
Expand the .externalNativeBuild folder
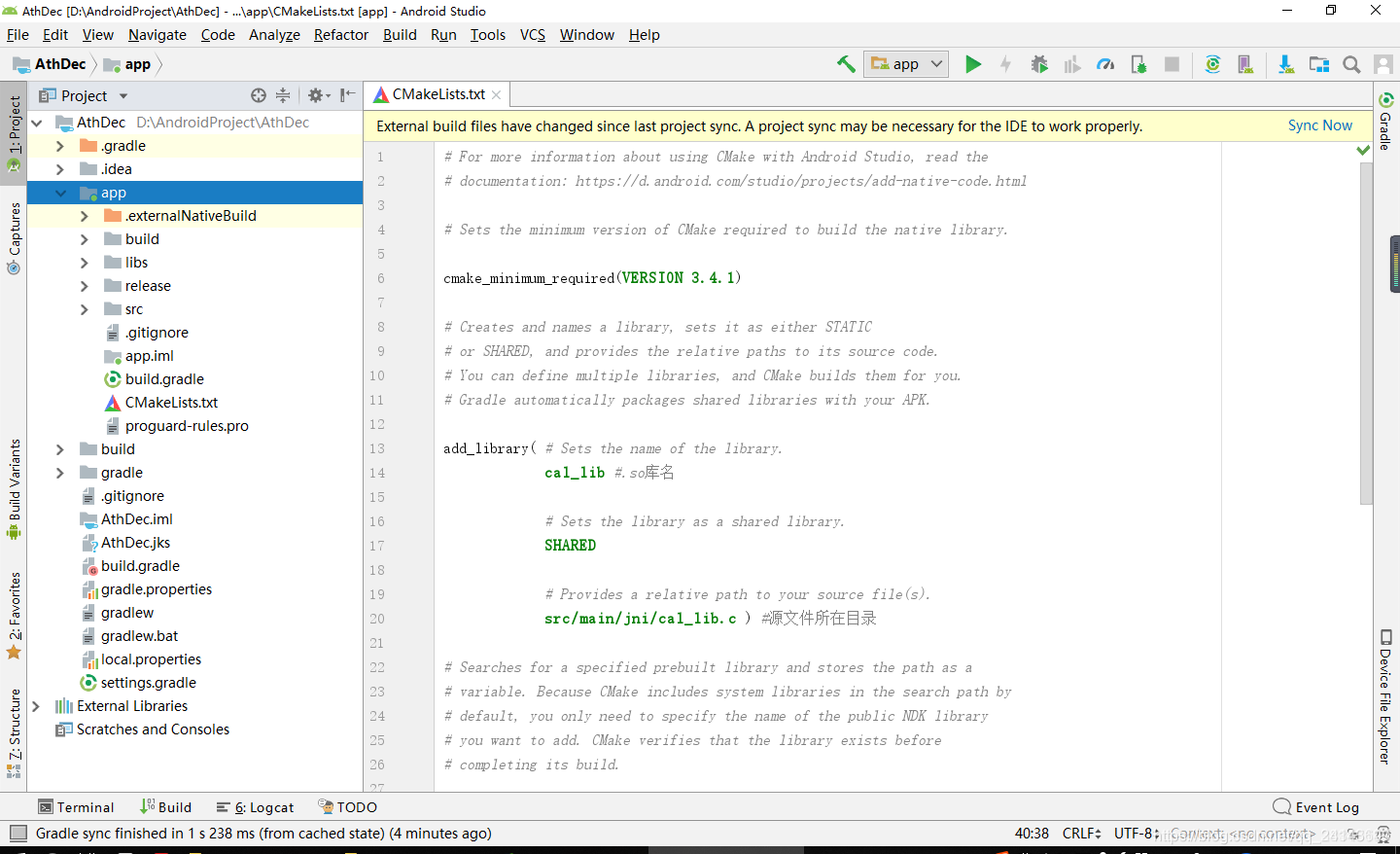click(x=85, y=216)
